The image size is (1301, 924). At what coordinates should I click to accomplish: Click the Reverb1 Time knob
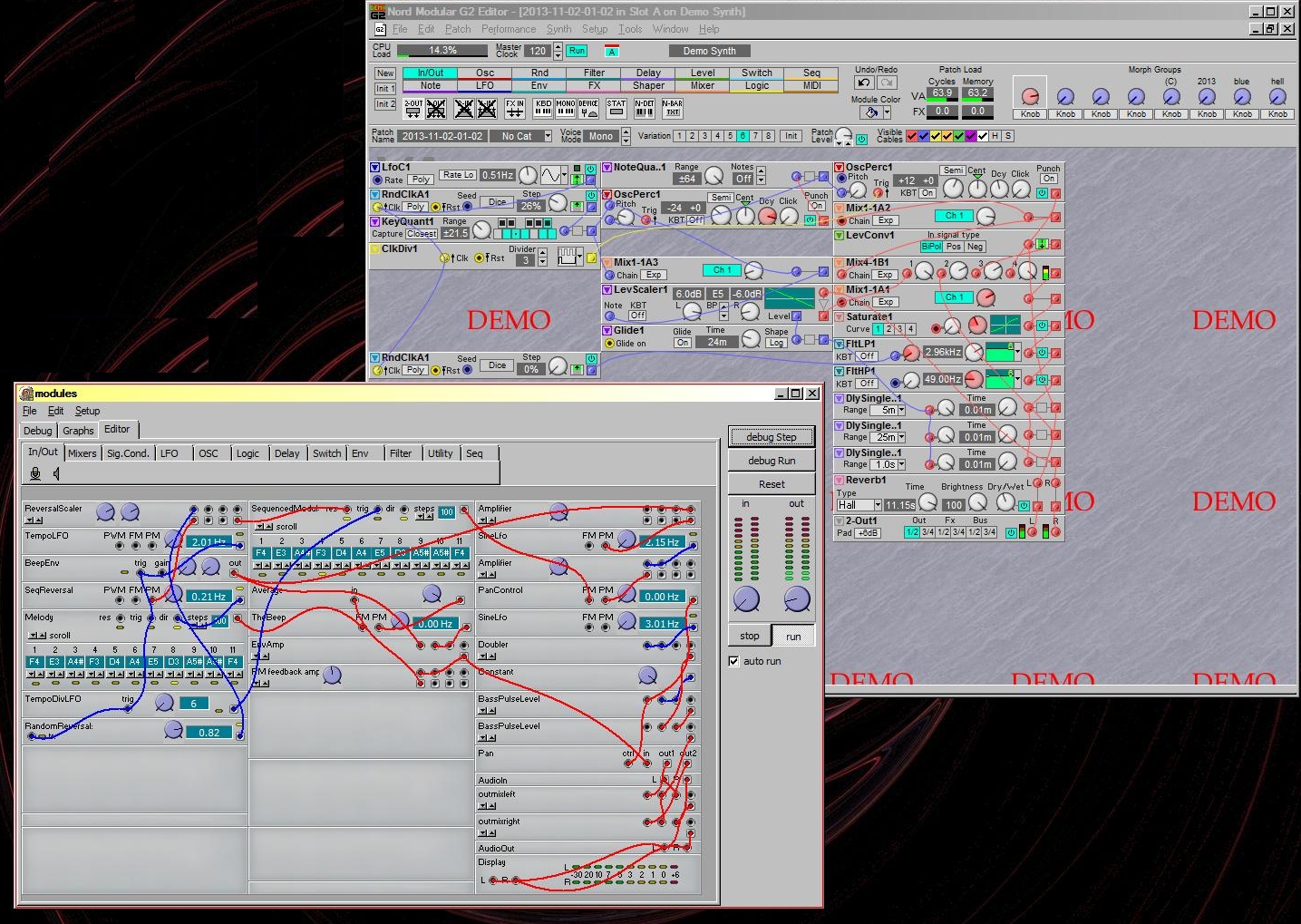pos(927,502)
